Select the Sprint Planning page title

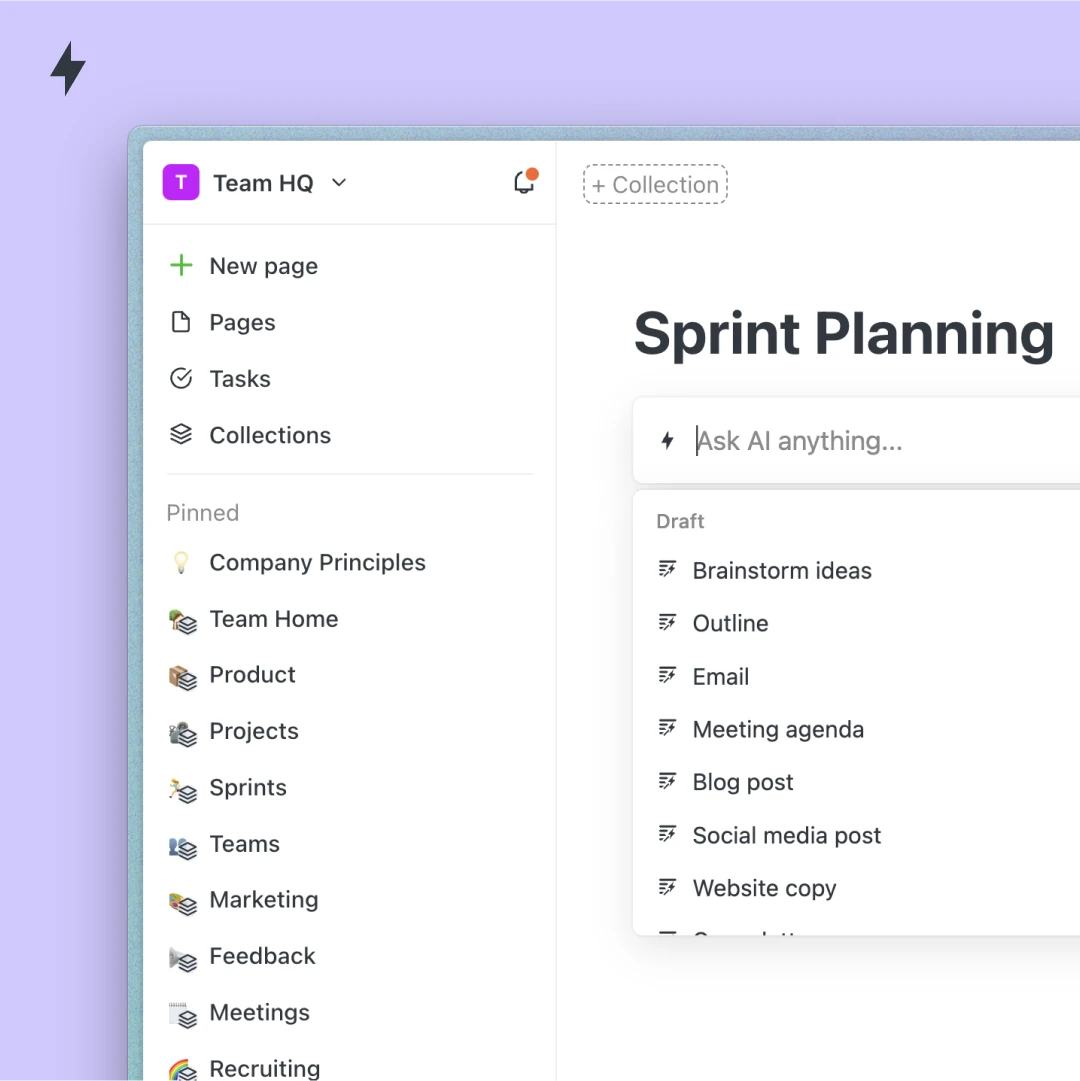pyautogui.click(x=845, y=334)
